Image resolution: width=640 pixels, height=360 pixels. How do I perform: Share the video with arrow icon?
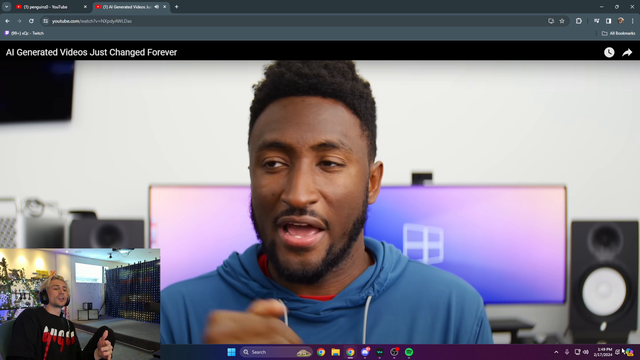pyautogui.click(x=627, y=52)
